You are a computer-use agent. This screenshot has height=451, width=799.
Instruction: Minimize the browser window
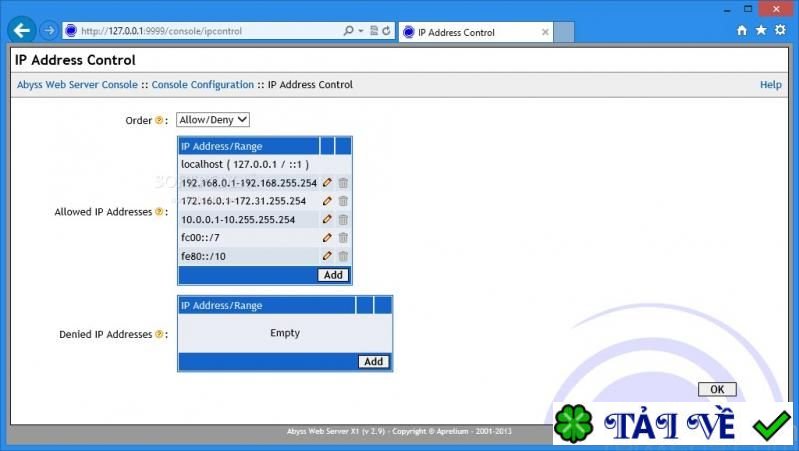[727, 10]
